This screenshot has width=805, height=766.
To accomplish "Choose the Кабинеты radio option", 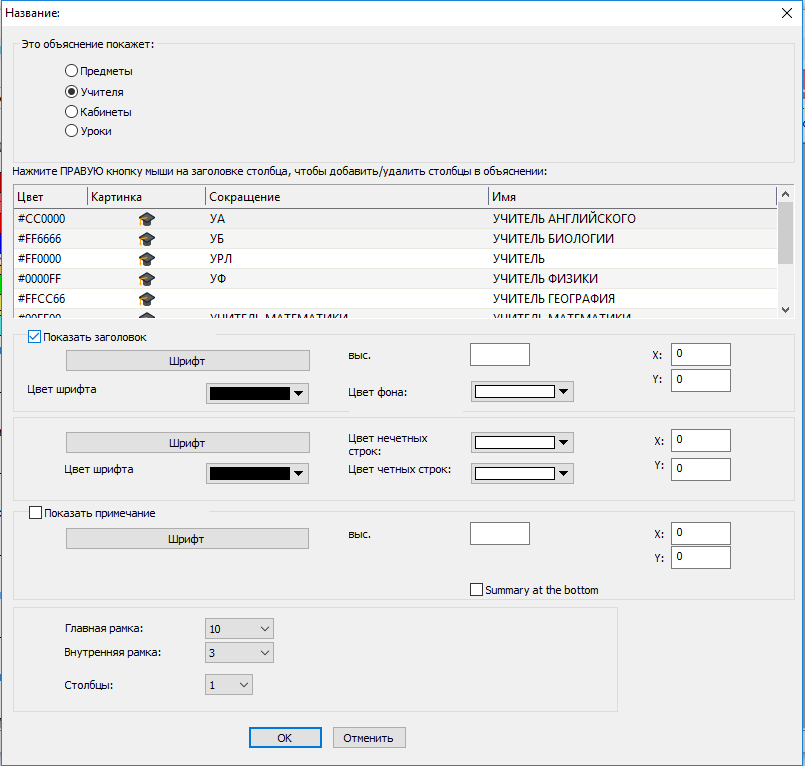I will coord(72,112).
